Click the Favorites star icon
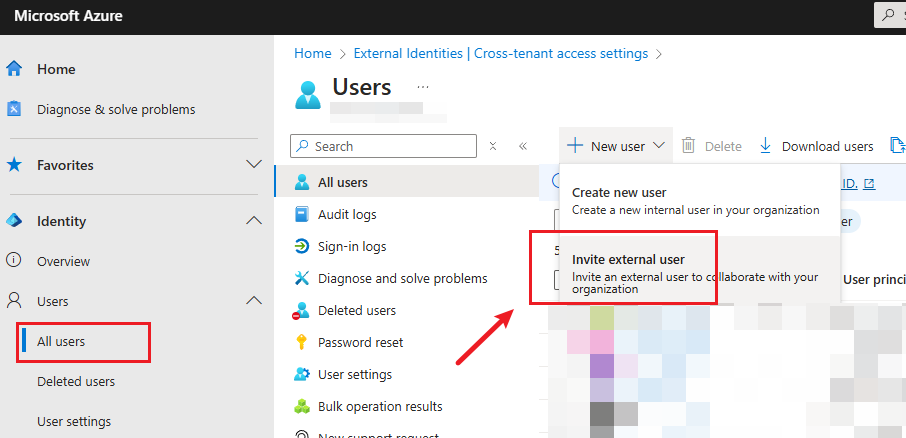The image size is (906, 438). [x=14, y=165]
